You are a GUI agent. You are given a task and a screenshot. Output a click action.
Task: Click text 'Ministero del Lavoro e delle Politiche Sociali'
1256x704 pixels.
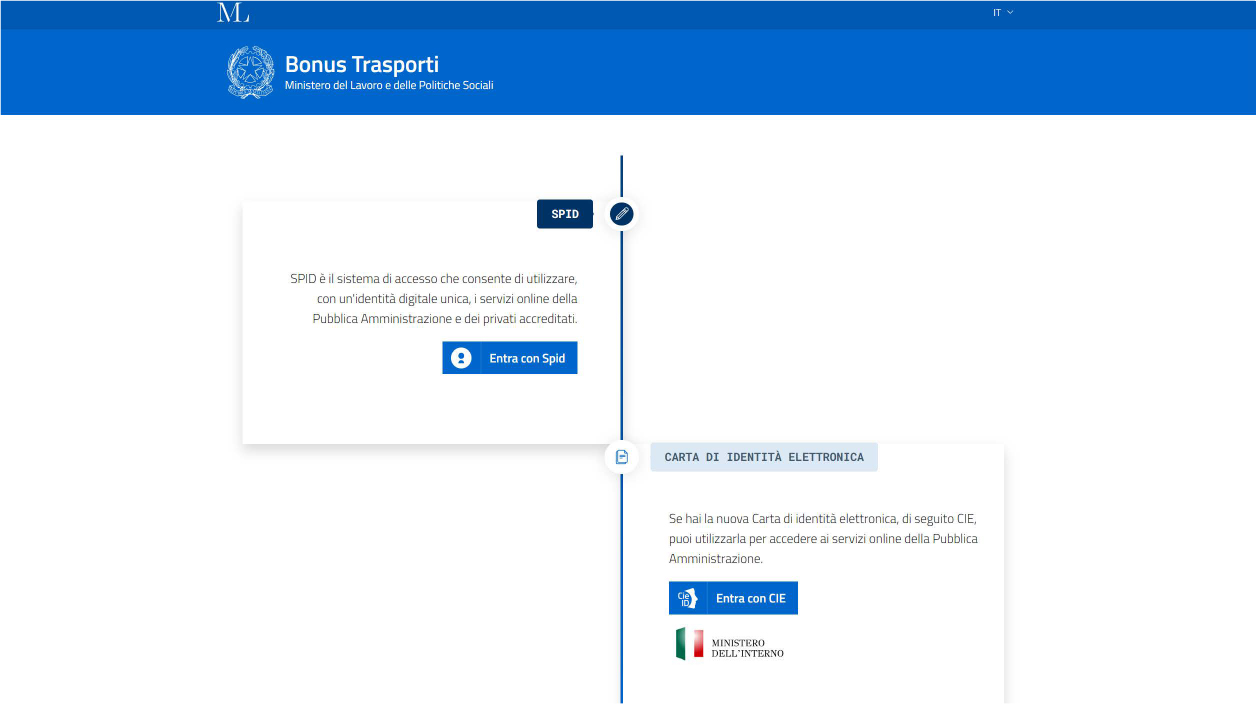point(389,85)
